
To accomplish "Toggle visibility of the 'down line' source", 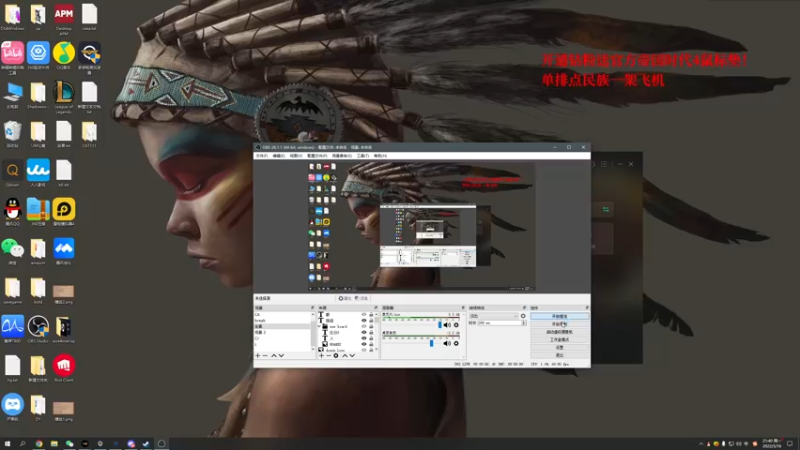I will tap(364, 350).
